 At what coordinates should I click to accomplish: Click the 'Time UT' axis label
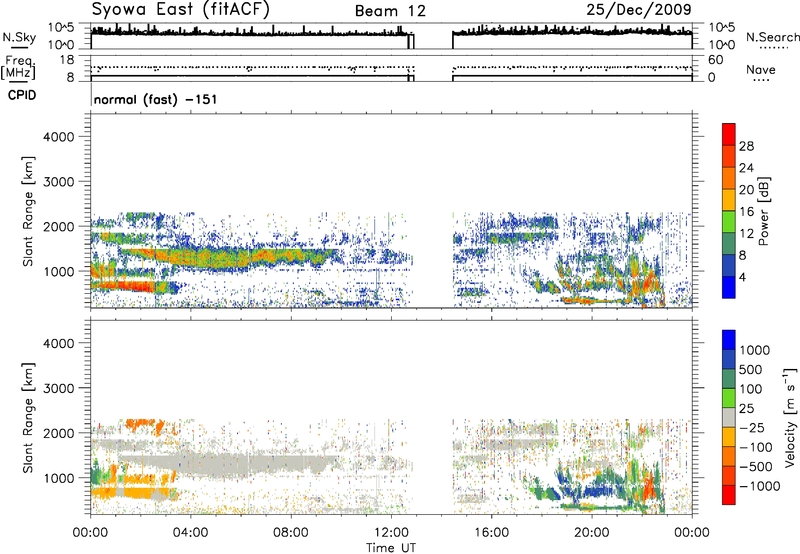click(x=391, y=547)
